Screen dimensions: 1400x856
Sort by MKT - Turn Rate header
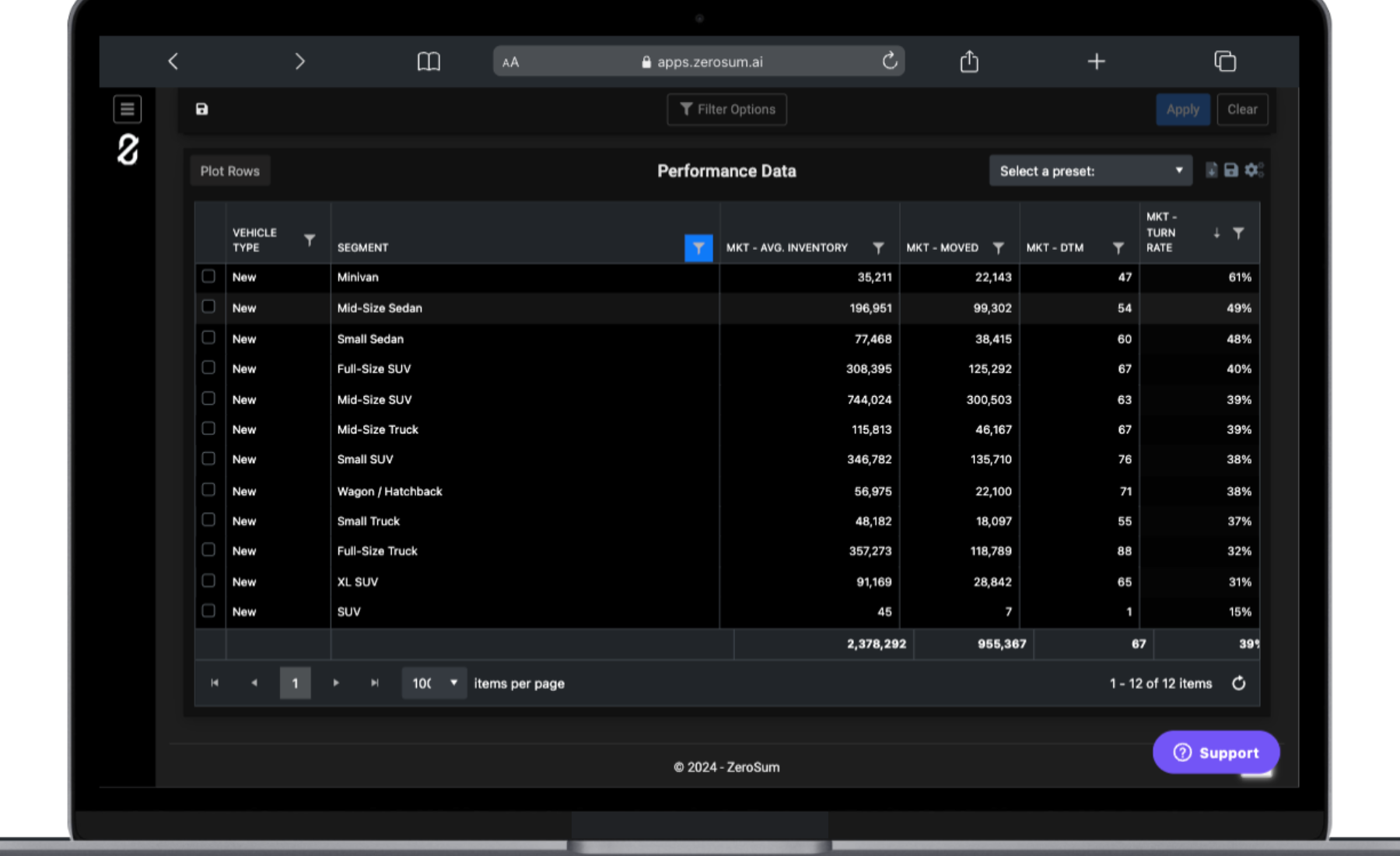coord(1160,232)
